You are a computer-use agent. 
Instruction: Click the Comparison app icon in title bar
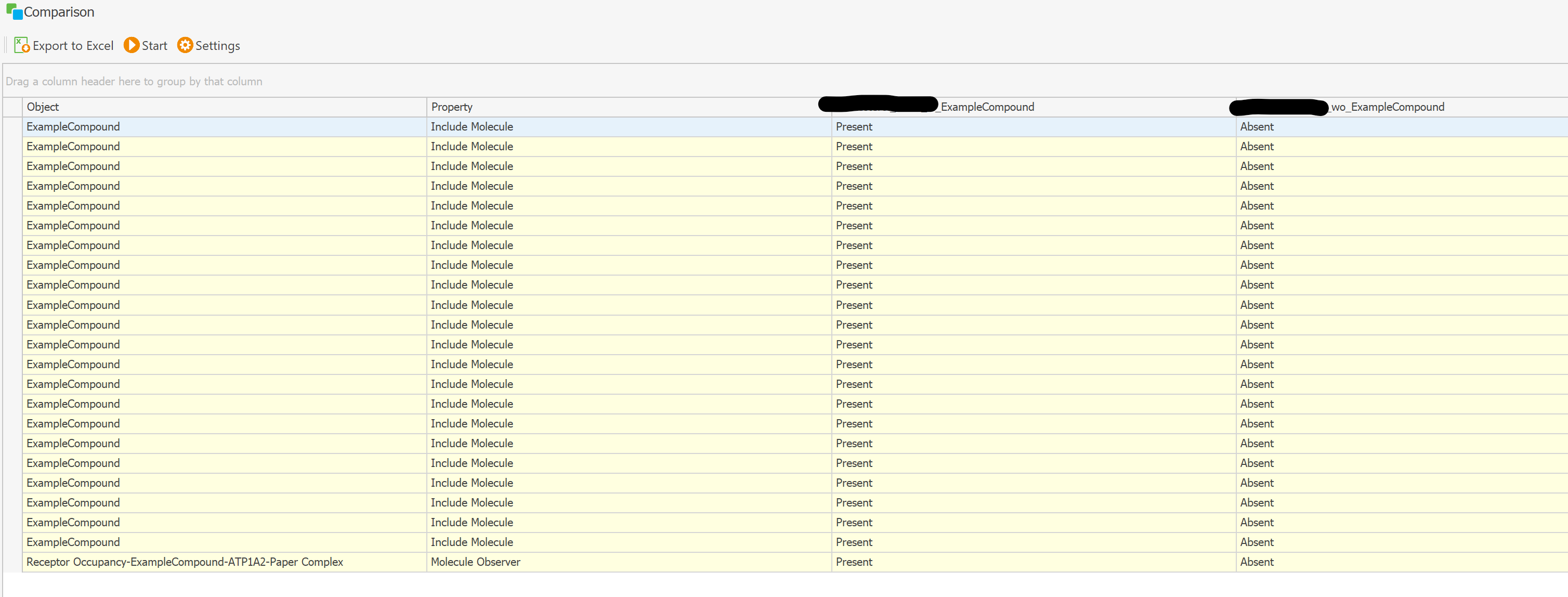pos(12,11)
